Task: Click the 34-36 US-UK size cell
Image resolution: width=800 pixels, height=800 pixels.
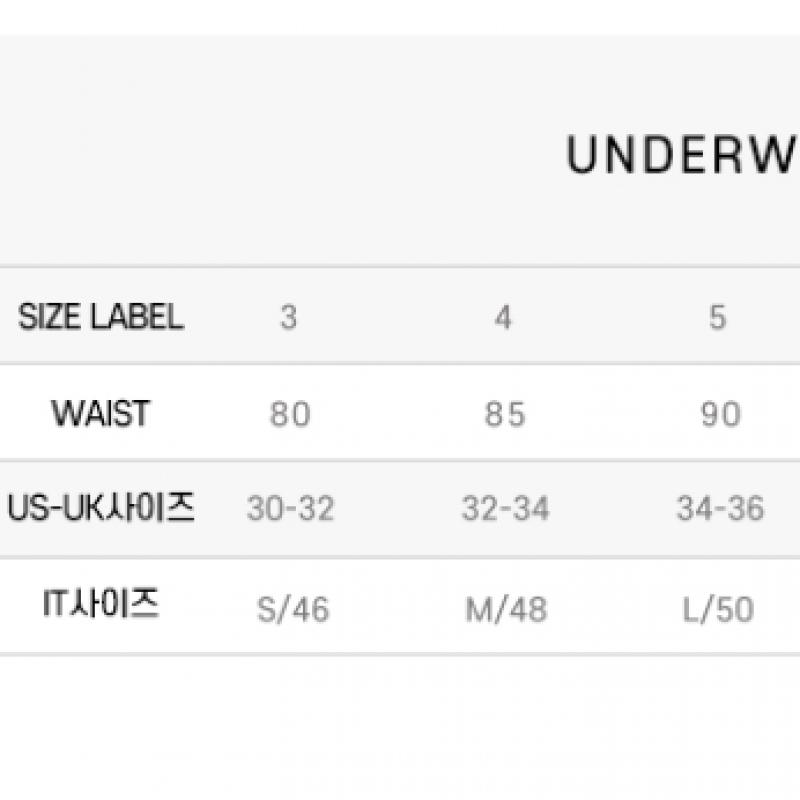Action: (720, 509)
